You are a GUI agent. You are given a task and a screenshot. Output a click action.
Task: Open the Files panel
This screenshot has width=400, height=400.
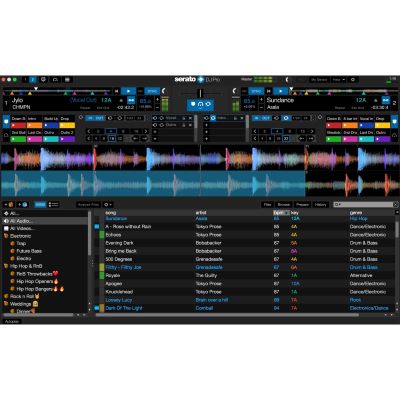[x=267, y=205]
